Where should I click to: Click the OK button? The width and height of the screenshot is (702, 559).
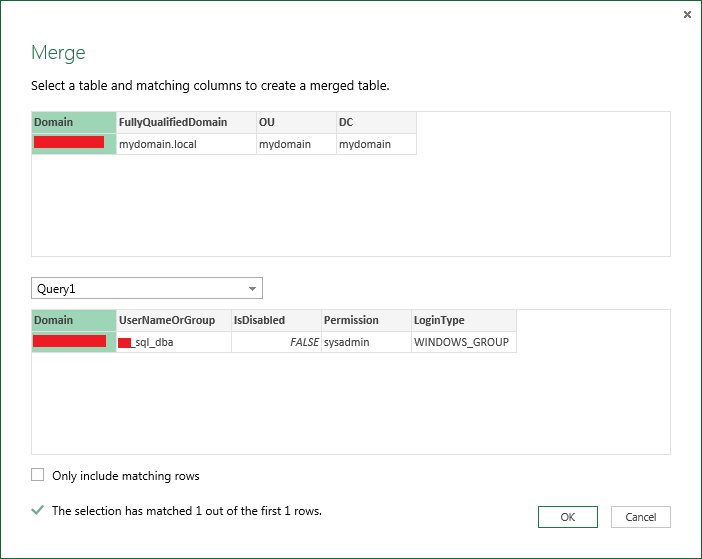567,517
